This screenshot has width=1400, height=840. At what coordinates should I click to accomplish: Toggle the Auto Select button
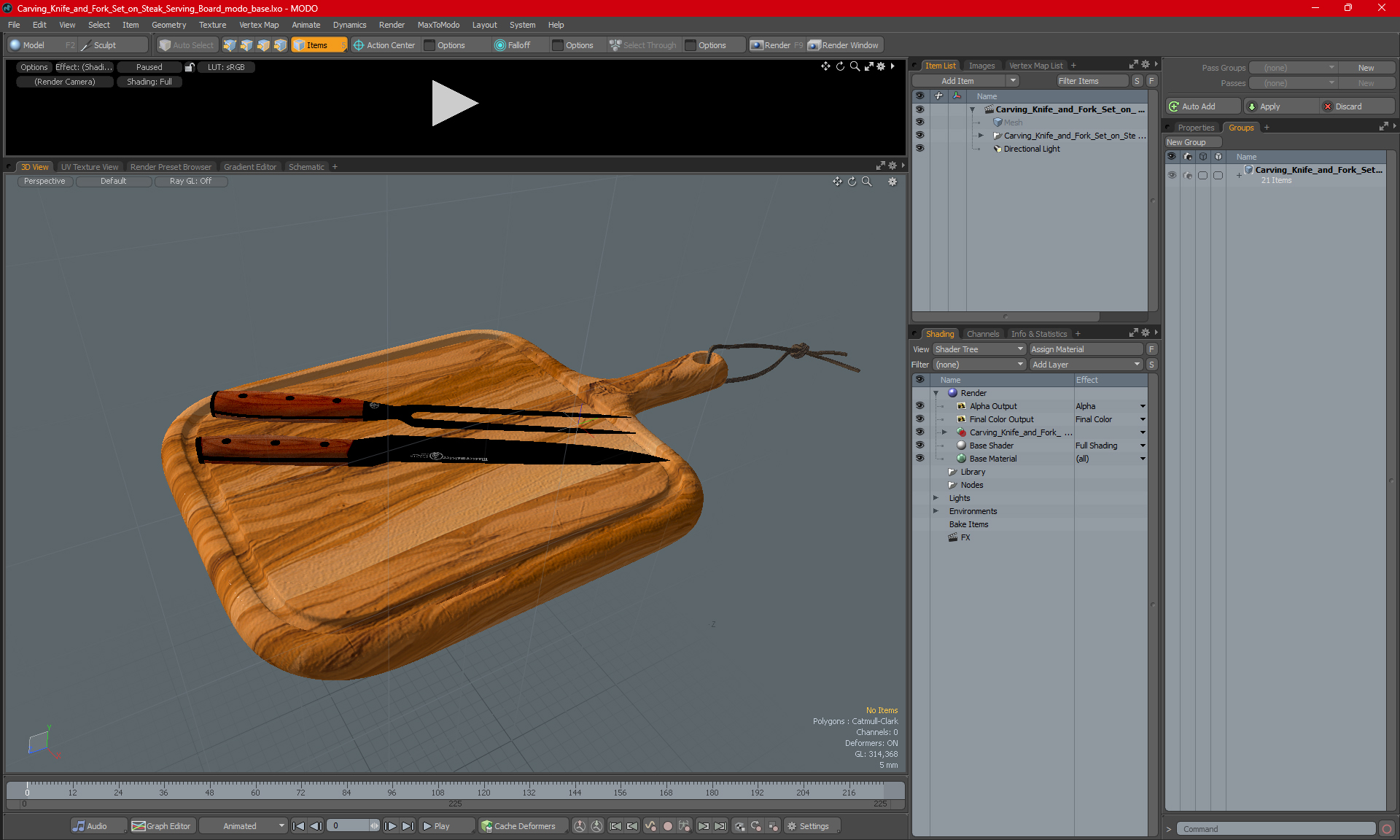pyautogui.click(x=187, y=45)
